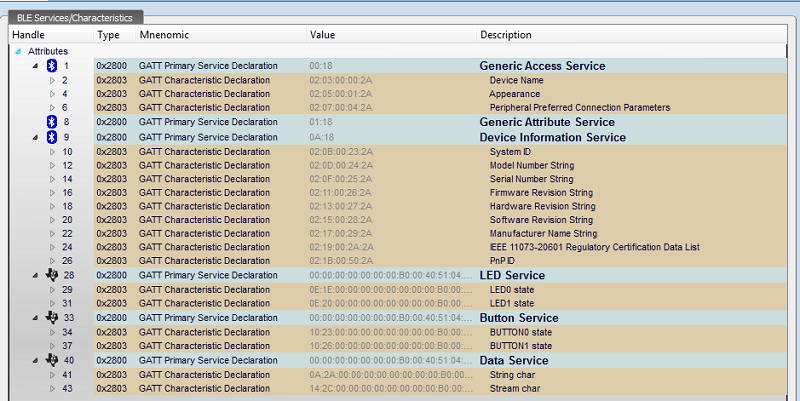Collapse the LED Service node arrow

[37, 275]
